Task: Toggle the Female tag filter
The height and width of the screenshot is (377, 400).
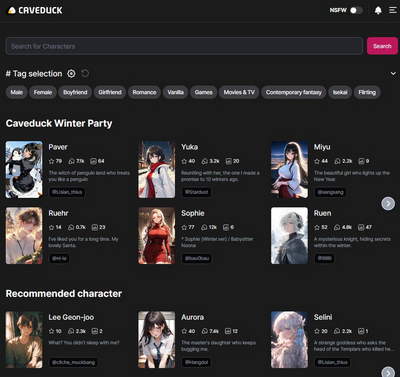Action: pyautogui.click(x=43, y=92)
